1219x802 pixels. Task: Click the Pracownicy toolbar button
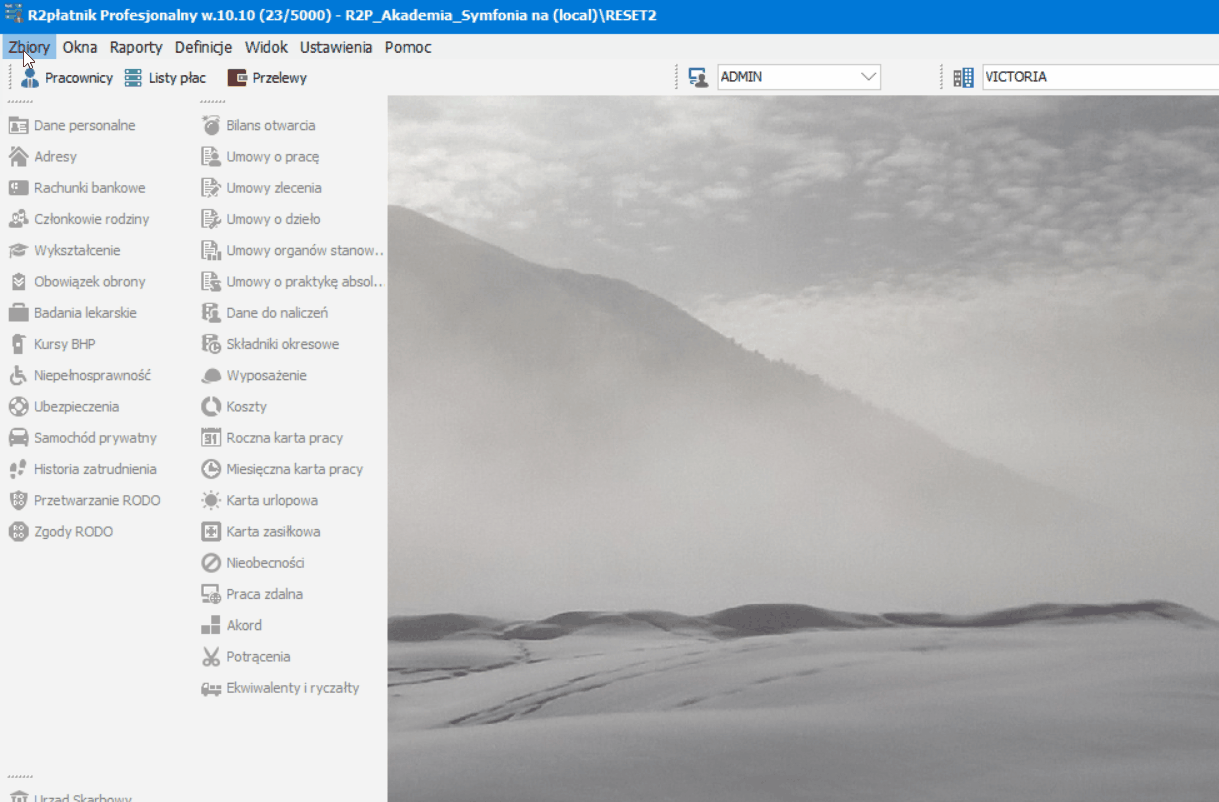point(67,78)
